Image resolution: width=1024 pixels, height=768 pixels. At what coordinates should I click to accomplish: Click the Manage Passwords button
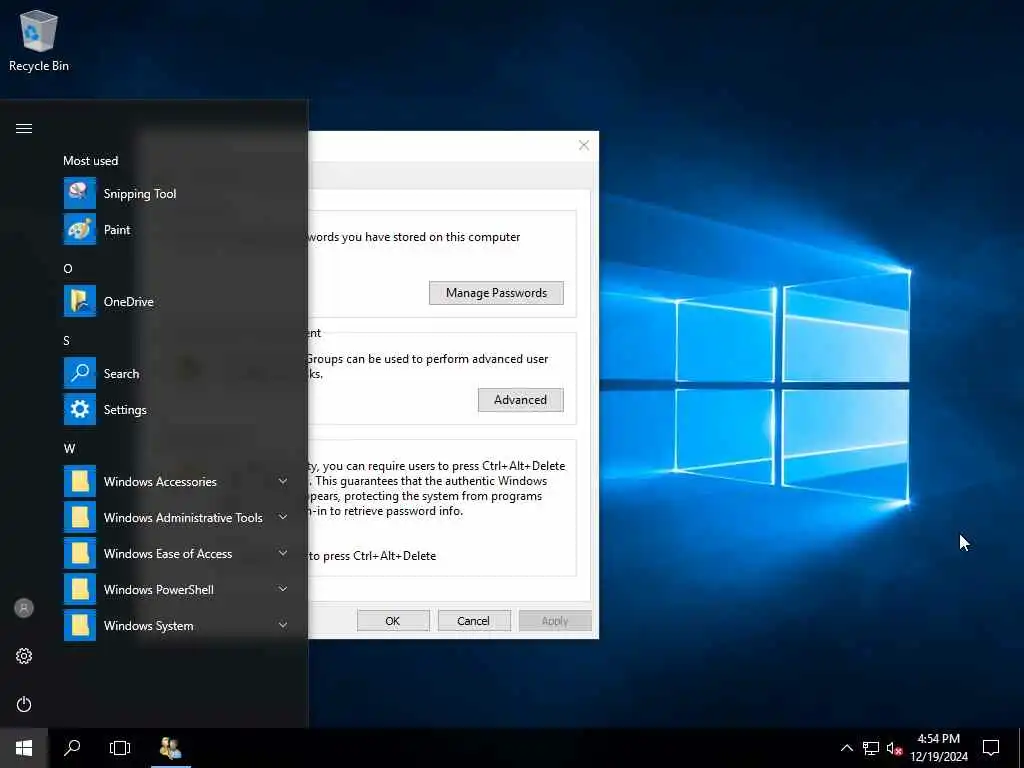point(496,293)
